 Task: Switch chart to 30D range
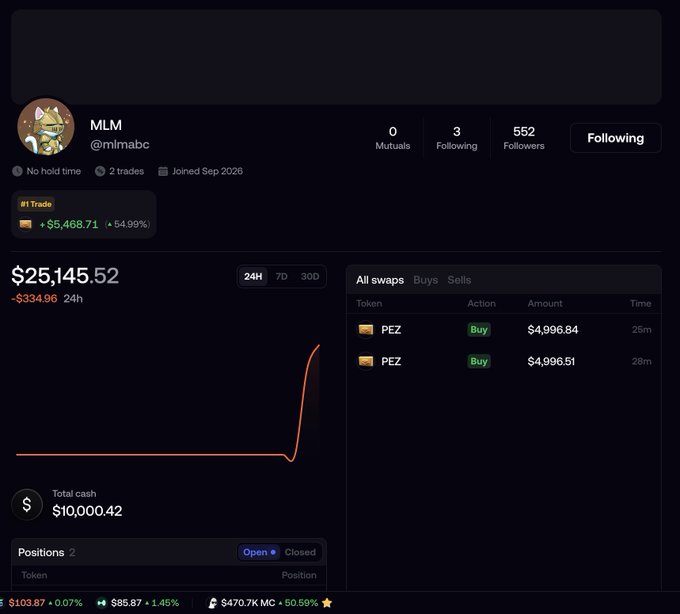click(x=310, y=277)
